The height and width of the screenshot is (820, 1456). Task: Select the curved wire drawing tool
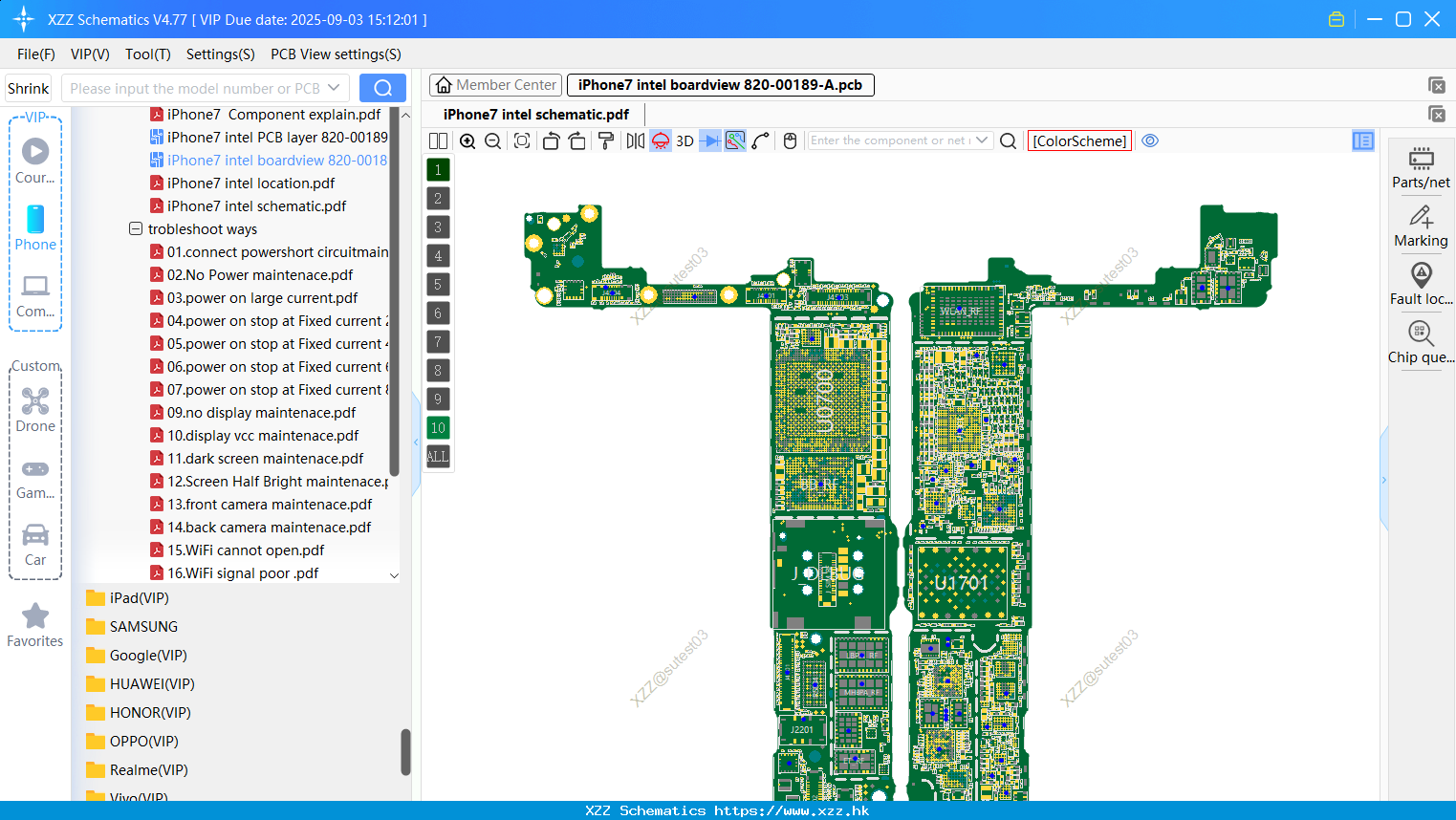(x=761, y=140)
